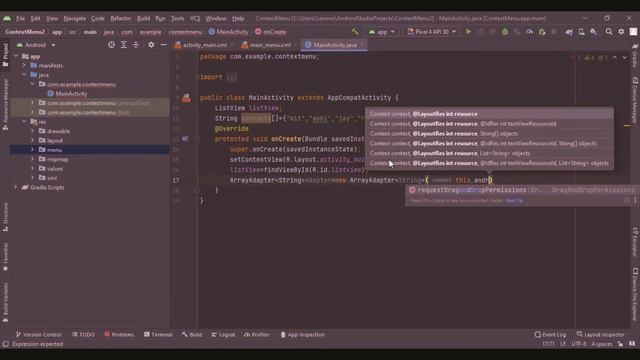
Task: Open Layout Inspector tool window
Action: pyautogui.click(x=600, y=335)
